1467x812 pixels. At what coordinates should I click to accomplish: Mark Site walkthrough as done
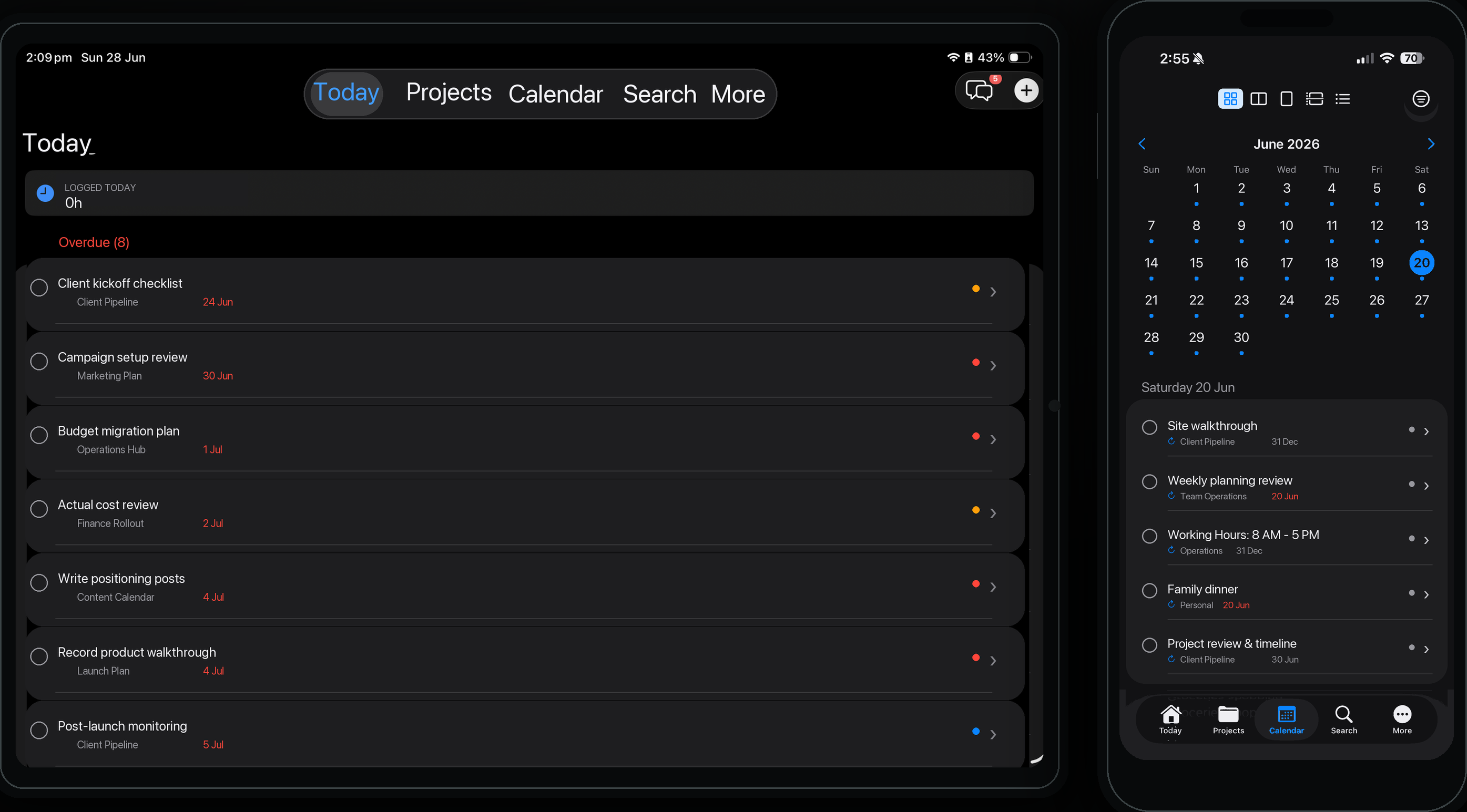(x=1149, y=427)
